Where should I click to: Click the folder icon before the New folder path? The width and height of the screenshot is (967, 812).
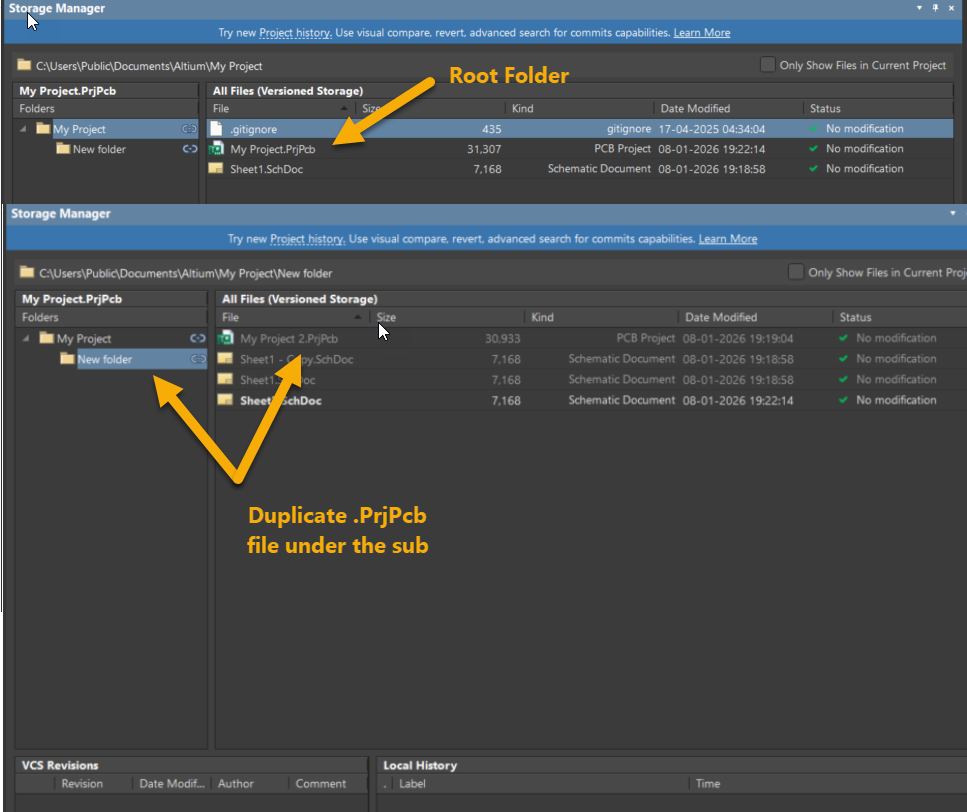(27, 273)
